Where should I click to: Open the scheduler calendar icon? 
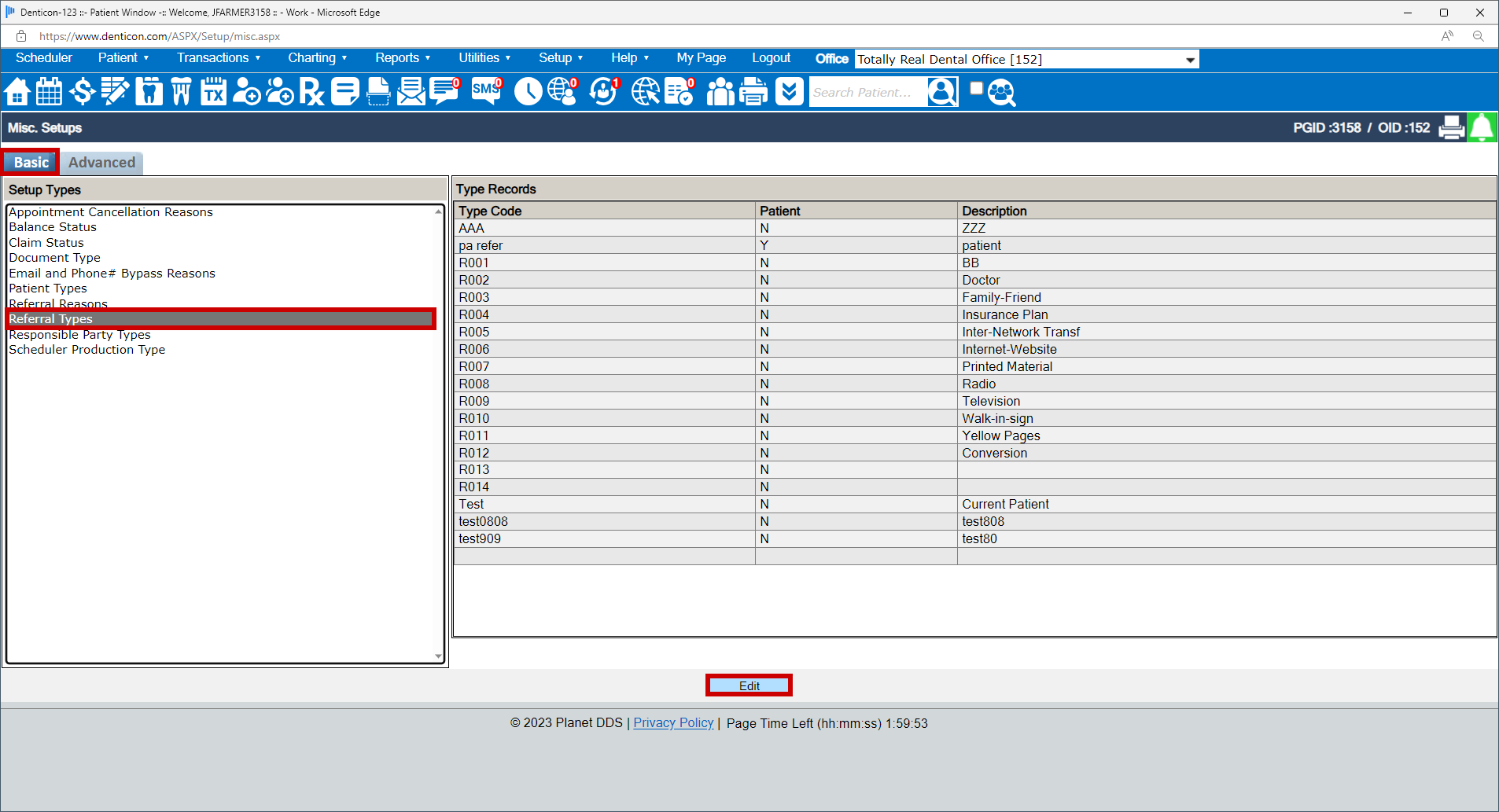49,92
